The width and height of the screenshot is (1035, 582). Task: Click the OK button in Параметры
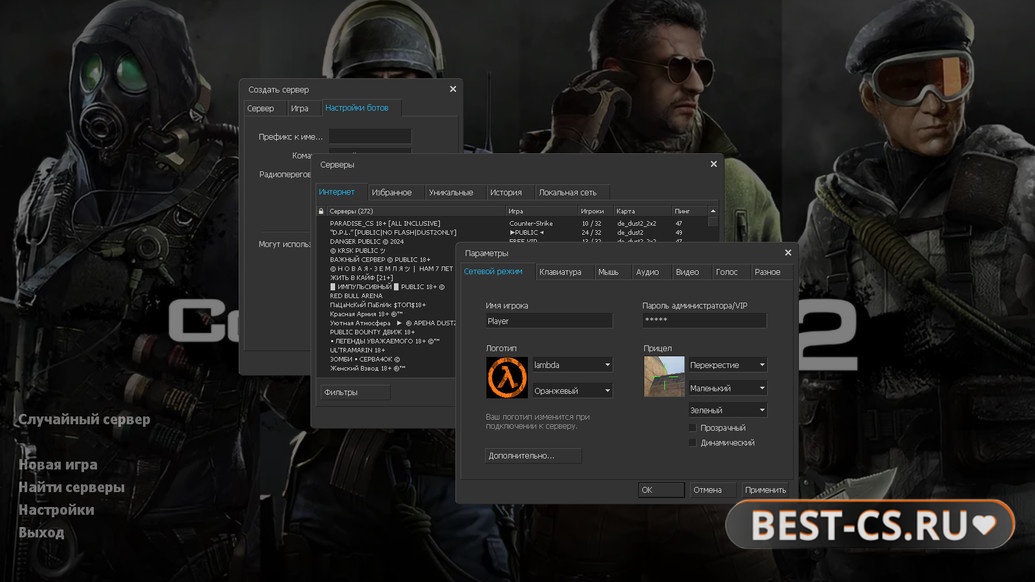[x=661, y=490]
